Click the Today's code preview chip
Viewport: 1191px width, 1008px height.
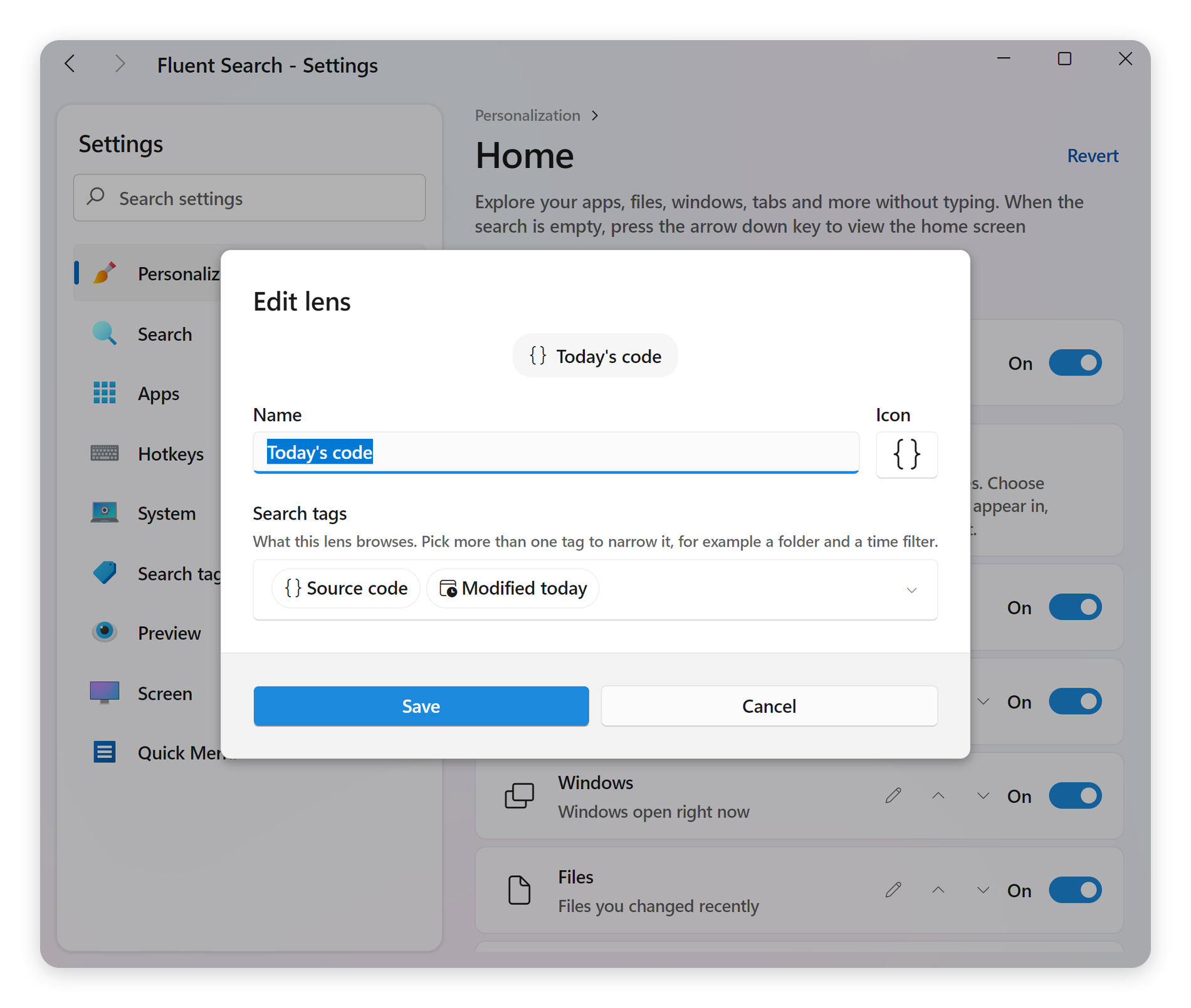click(x=595, y=356)
